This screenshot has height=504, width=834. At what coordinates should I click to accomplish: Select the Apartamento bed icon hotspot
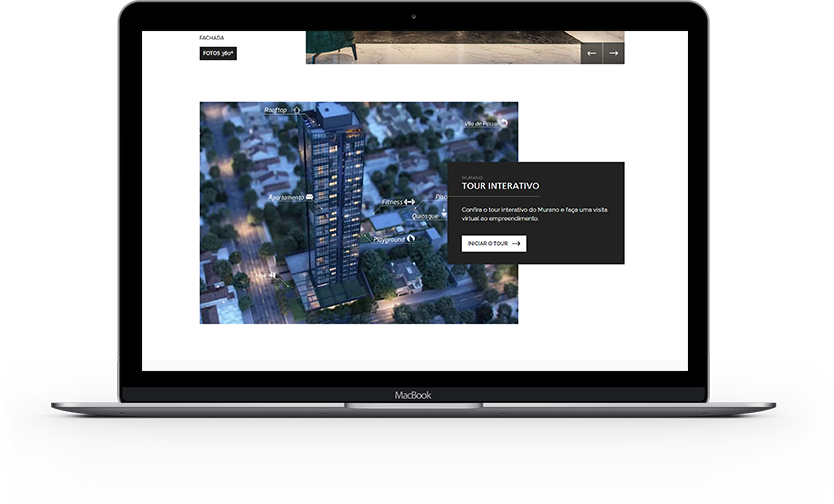pyautogui.click(x=310, y=197)
